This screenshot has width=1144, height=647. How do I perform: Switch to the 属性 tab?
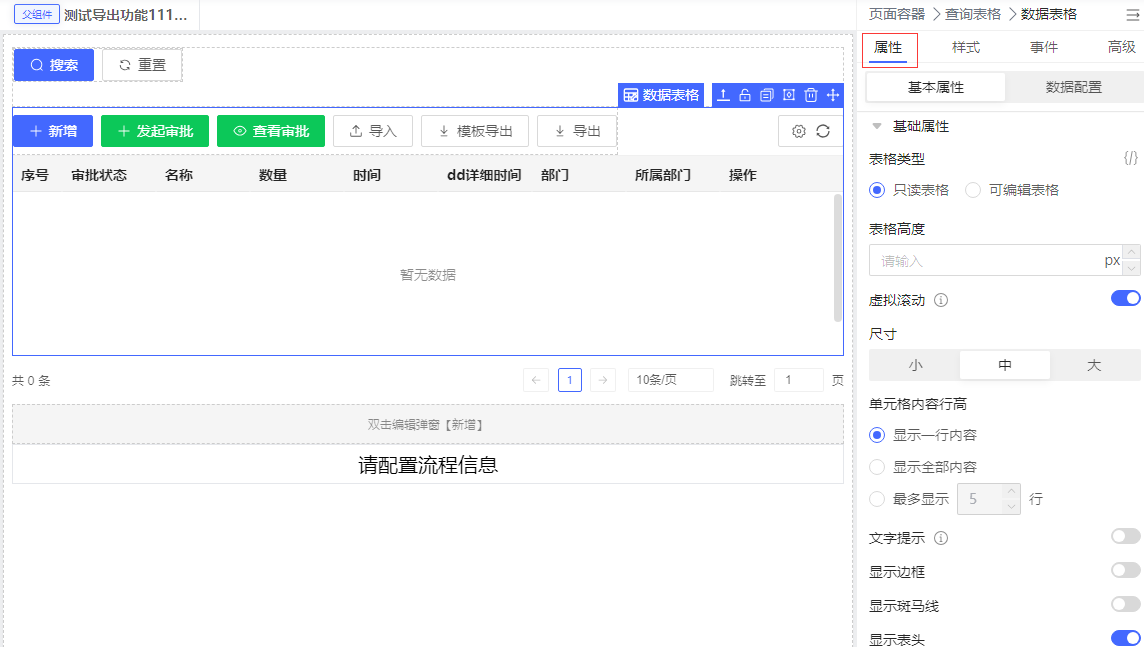(x=888, y=47)
